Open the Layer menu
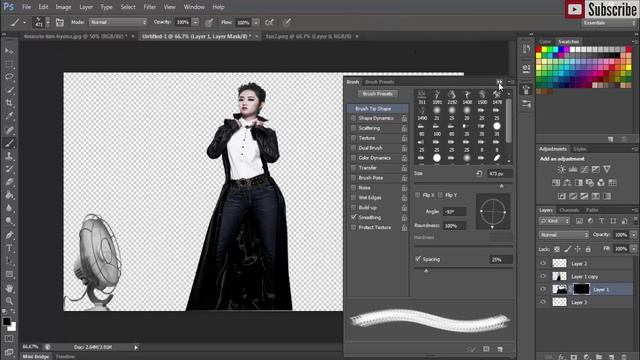Screen dimensions: 640x360 86,7
